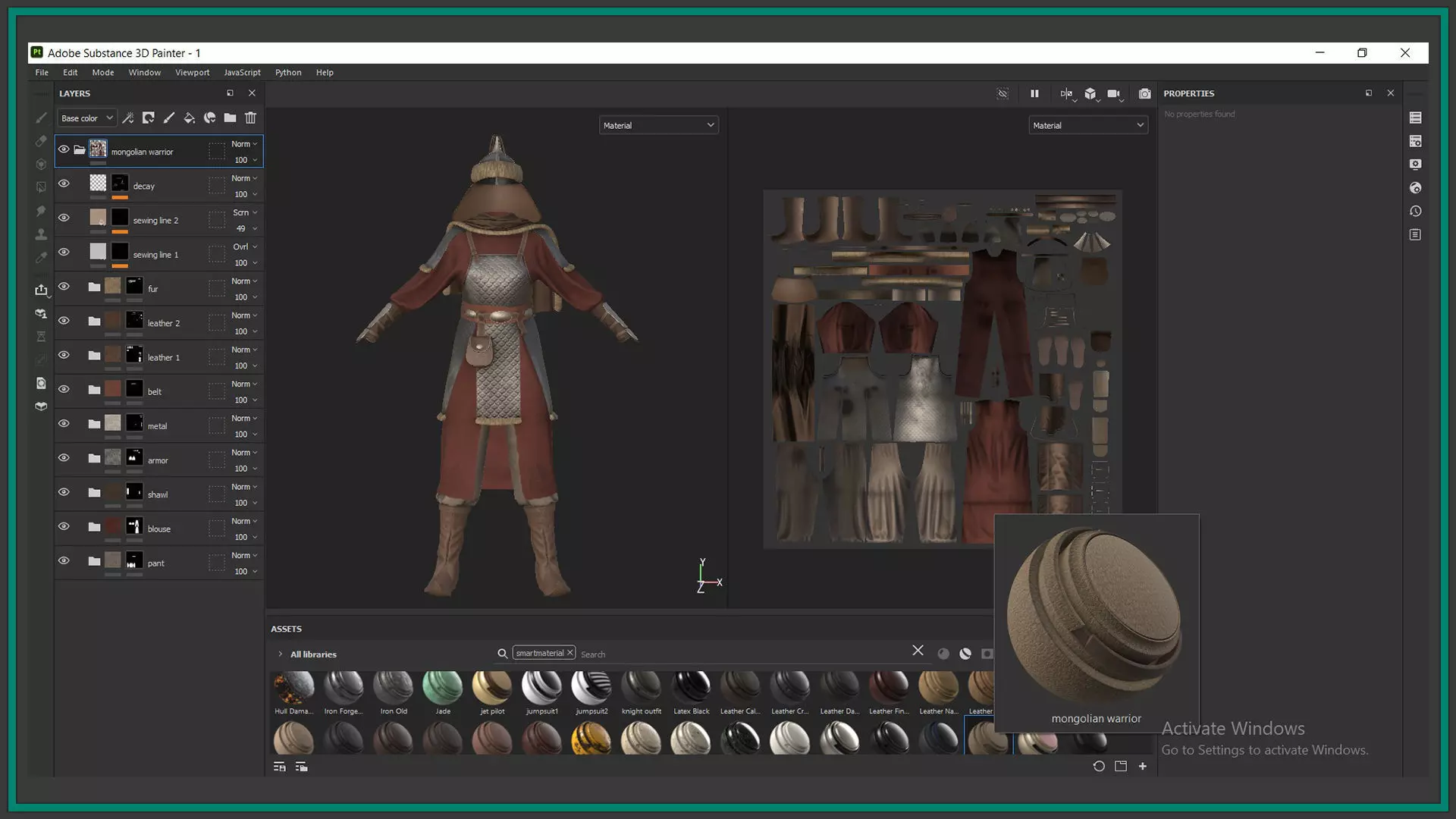The width and height of the screenshot is (1456, 819).
Task: Open the Log clipboard panel icon
Action: coord(1415,235)
